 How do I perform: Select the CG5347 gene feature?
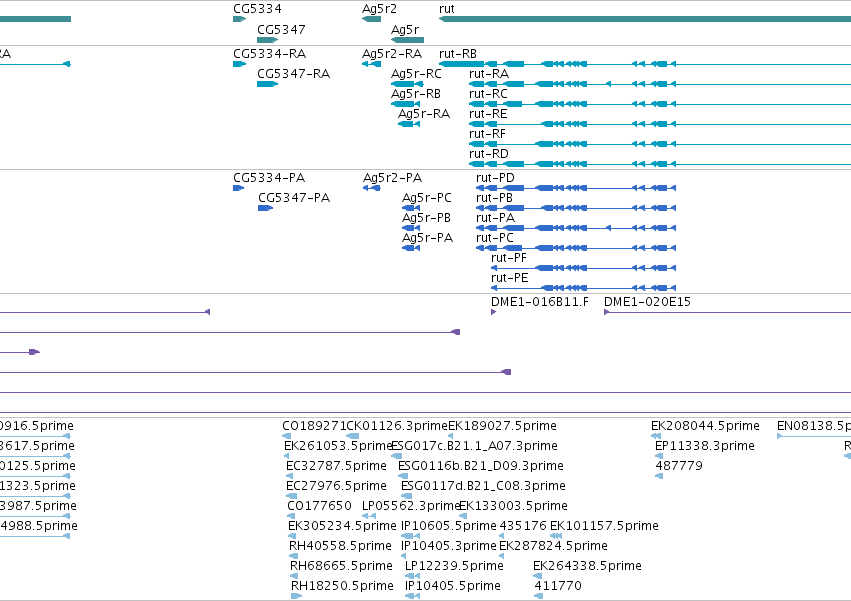pyautogui.click(x=268, y=40)
